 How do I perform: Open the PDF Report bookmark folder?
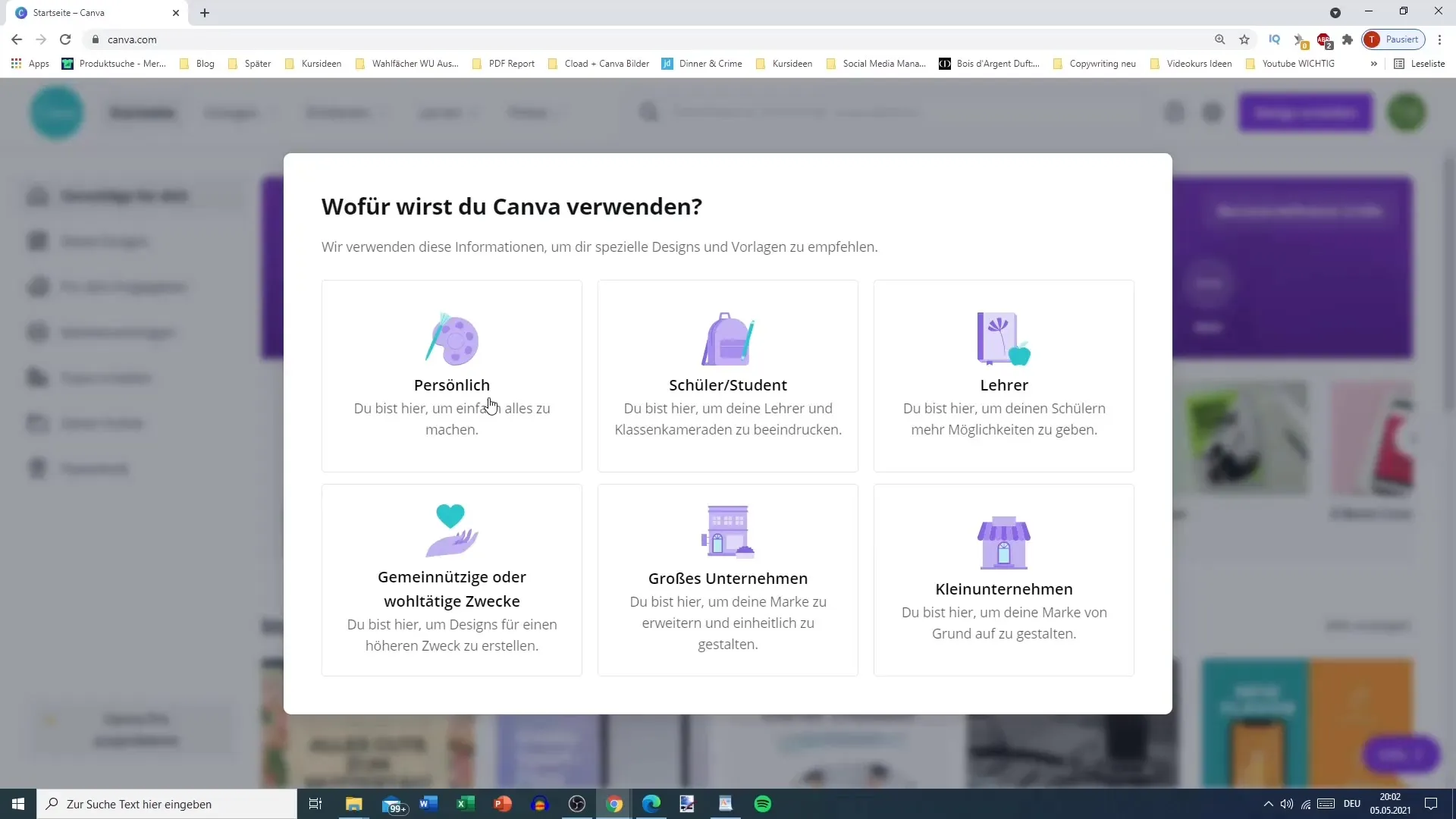[504, 64]
